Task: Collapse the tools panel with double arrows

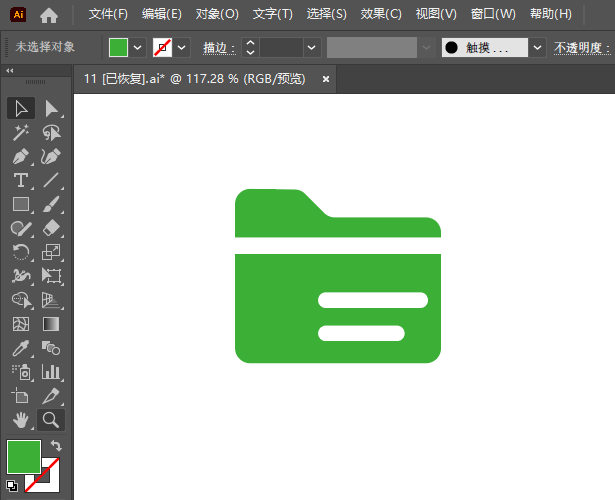Action: tap(9, 71)
